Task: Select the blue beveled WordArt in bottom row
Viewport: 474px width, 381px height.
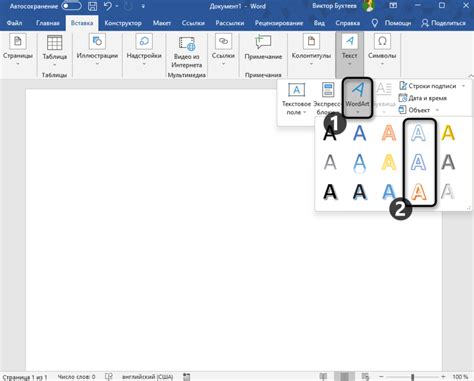Action: (389, 192)
